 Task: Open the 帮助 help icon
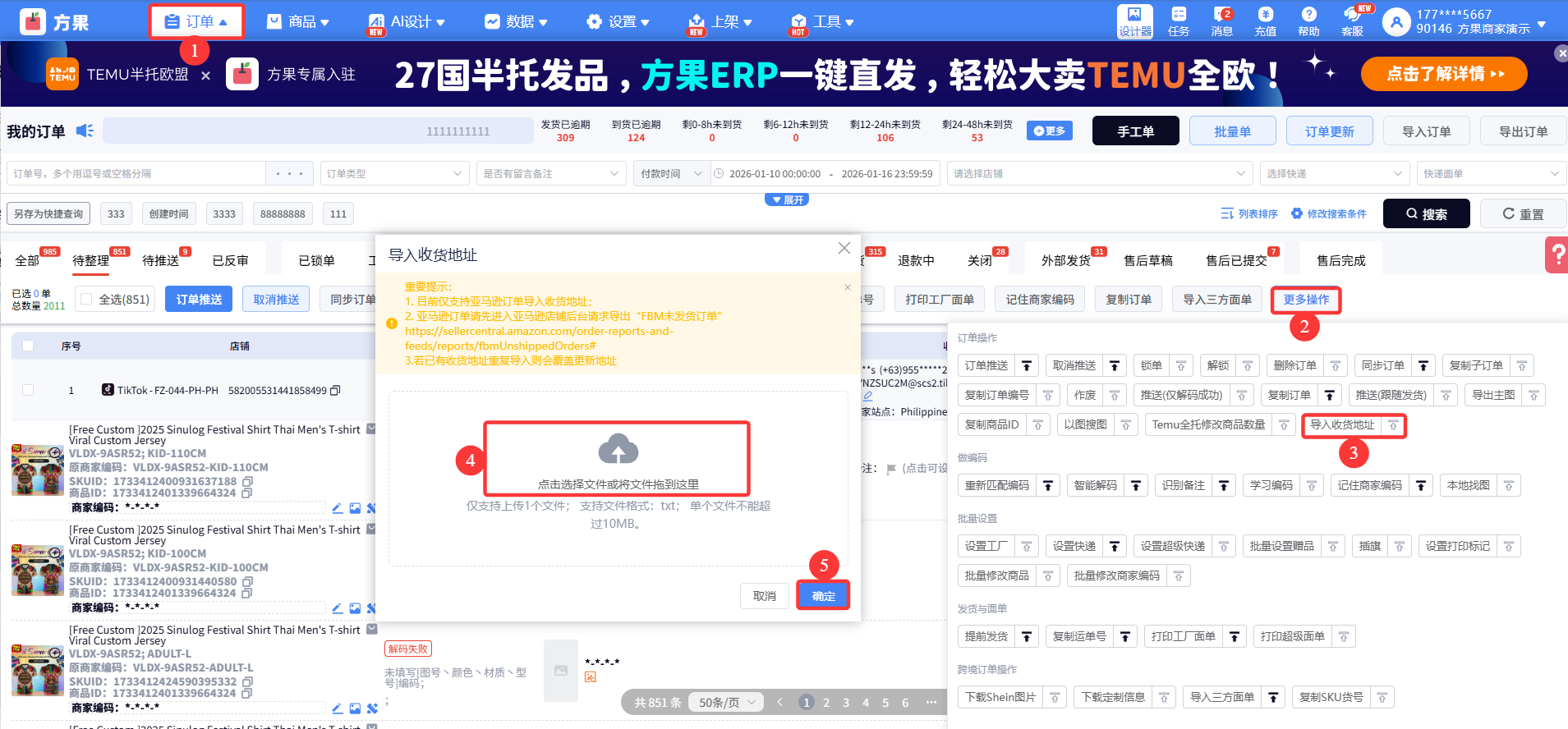click(1309, 21)
